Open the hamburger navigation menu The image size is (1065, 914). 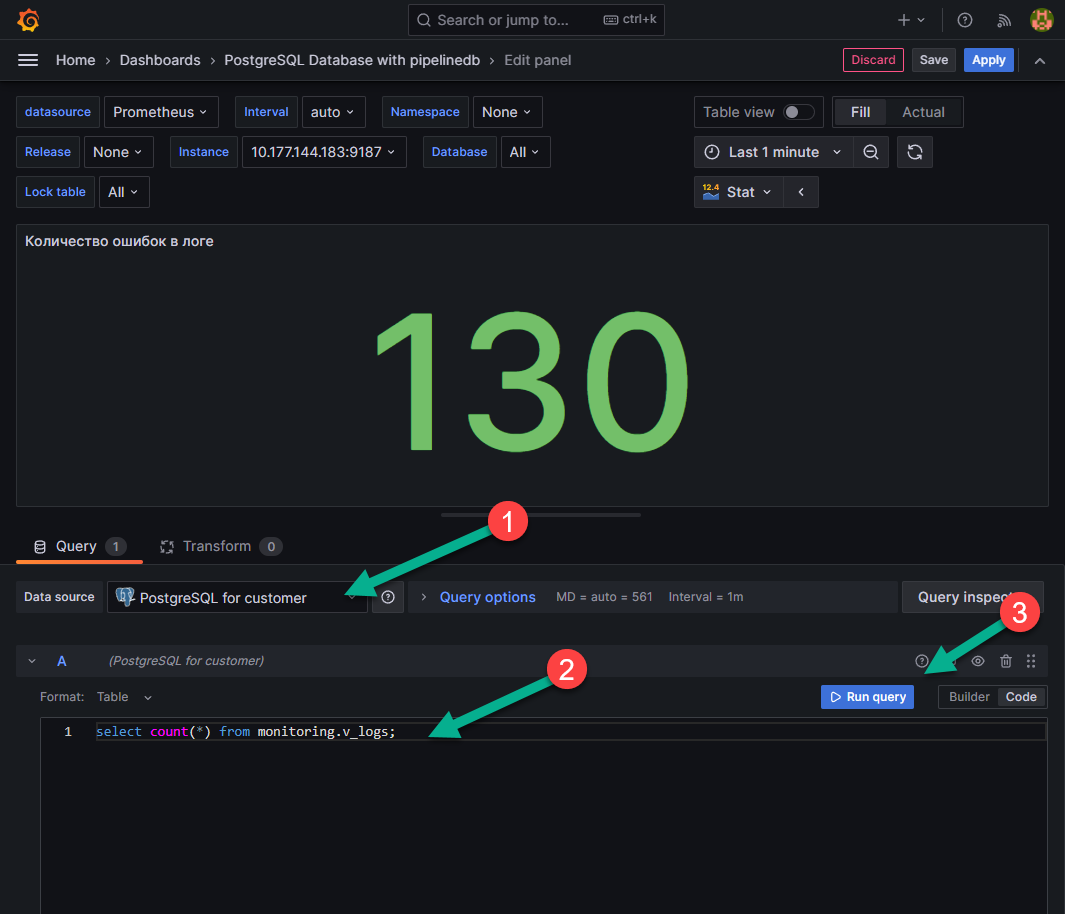[x=28, y=60]
